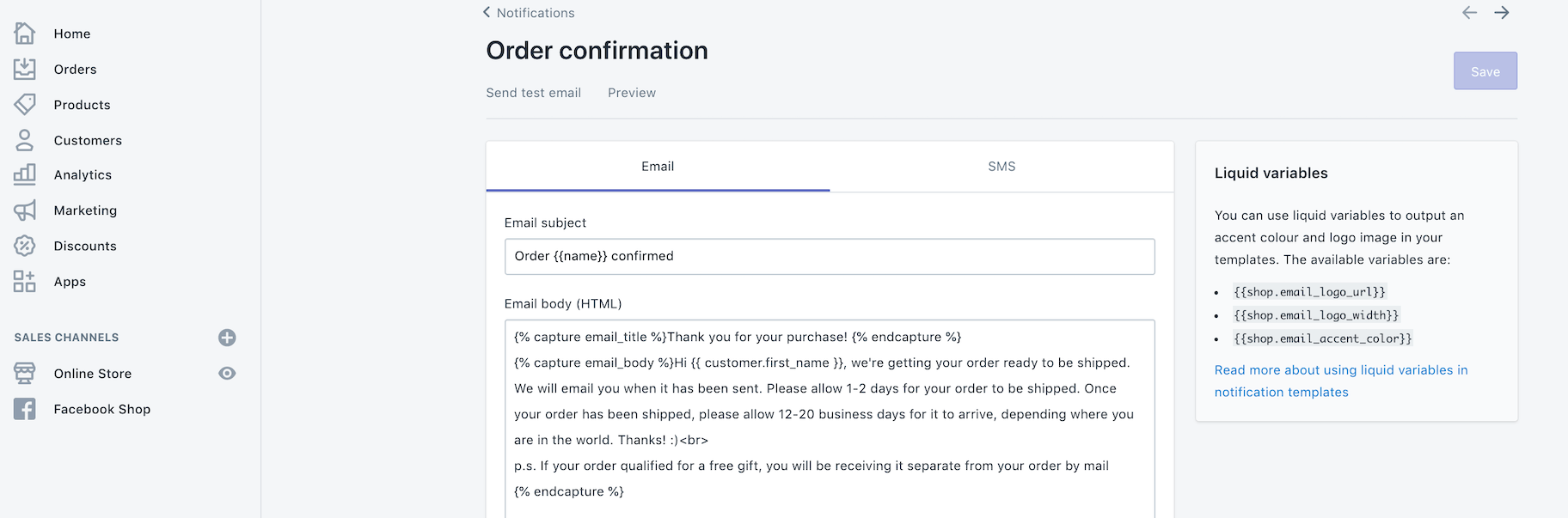The height and width of the screenshot is (518, 1568).
Task: Click the Products tag icon
Action: coord(25,104)
